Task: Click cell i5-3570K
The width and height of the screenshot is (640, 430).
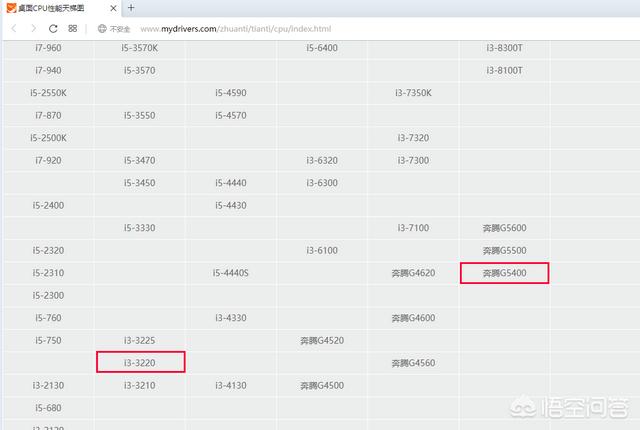Action: [139, 48]
